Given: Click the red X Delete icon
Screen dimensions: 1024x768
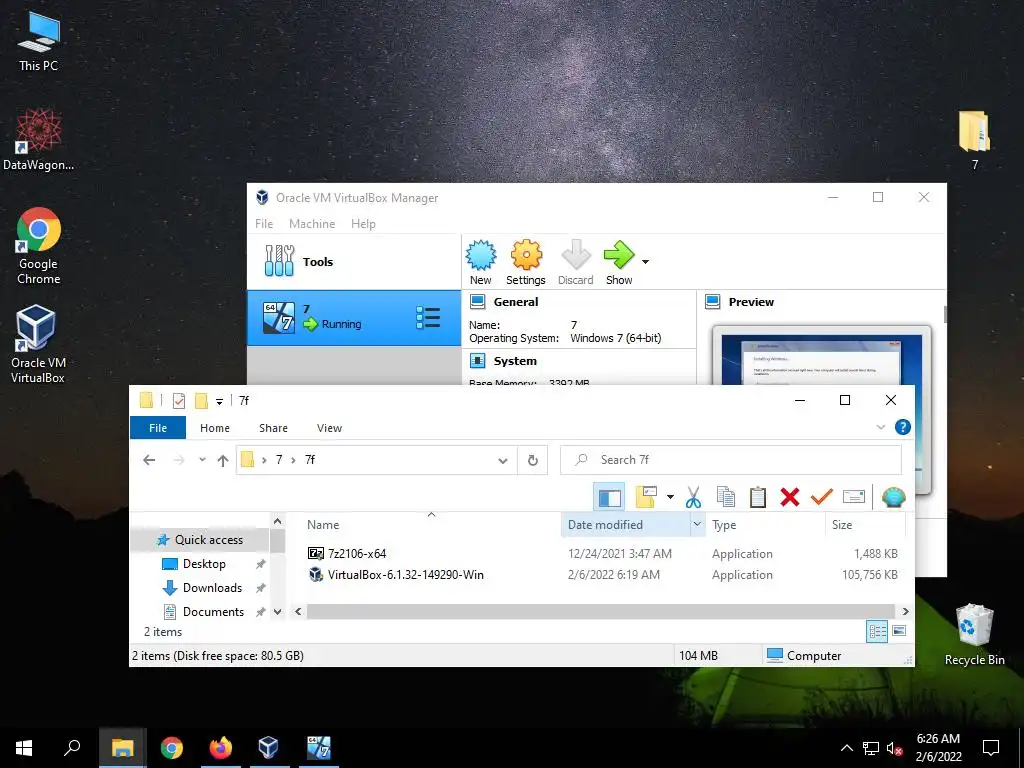Looking at the screenshot, I should (790, 497).
